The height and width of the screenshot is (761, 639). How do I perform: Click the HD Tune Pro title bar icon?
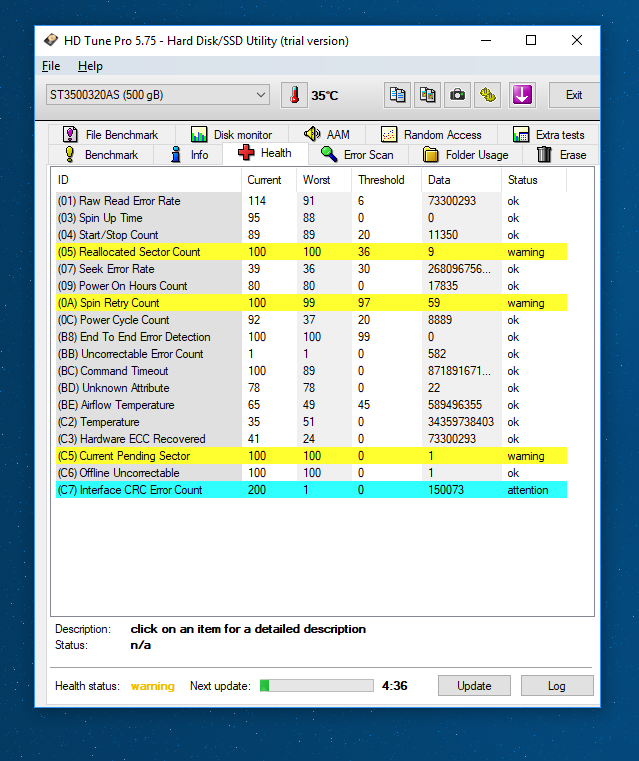pyautogui.click(x=51, y=40)
